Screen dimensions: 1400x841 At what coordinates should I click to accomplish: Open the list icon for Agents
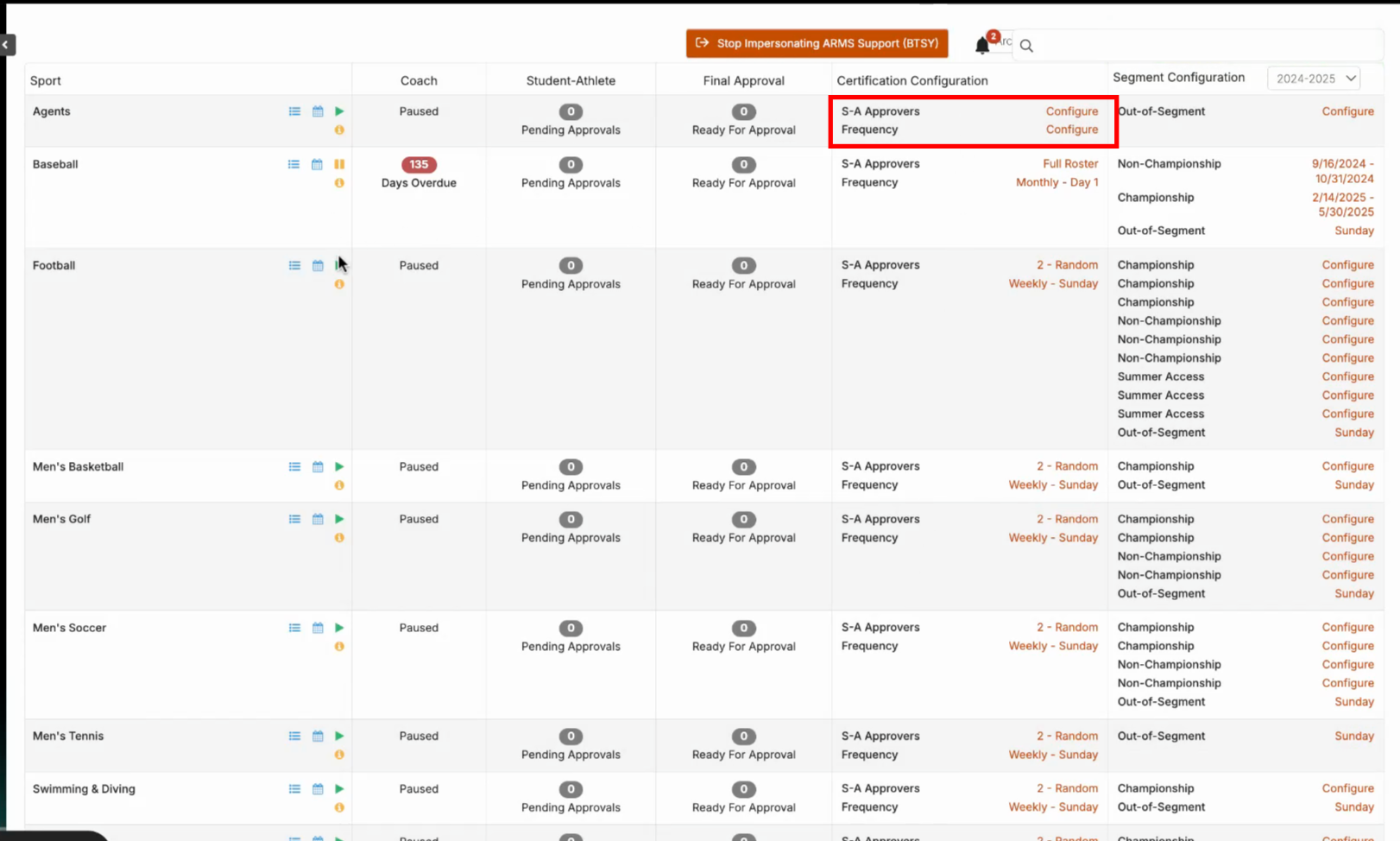294,111
